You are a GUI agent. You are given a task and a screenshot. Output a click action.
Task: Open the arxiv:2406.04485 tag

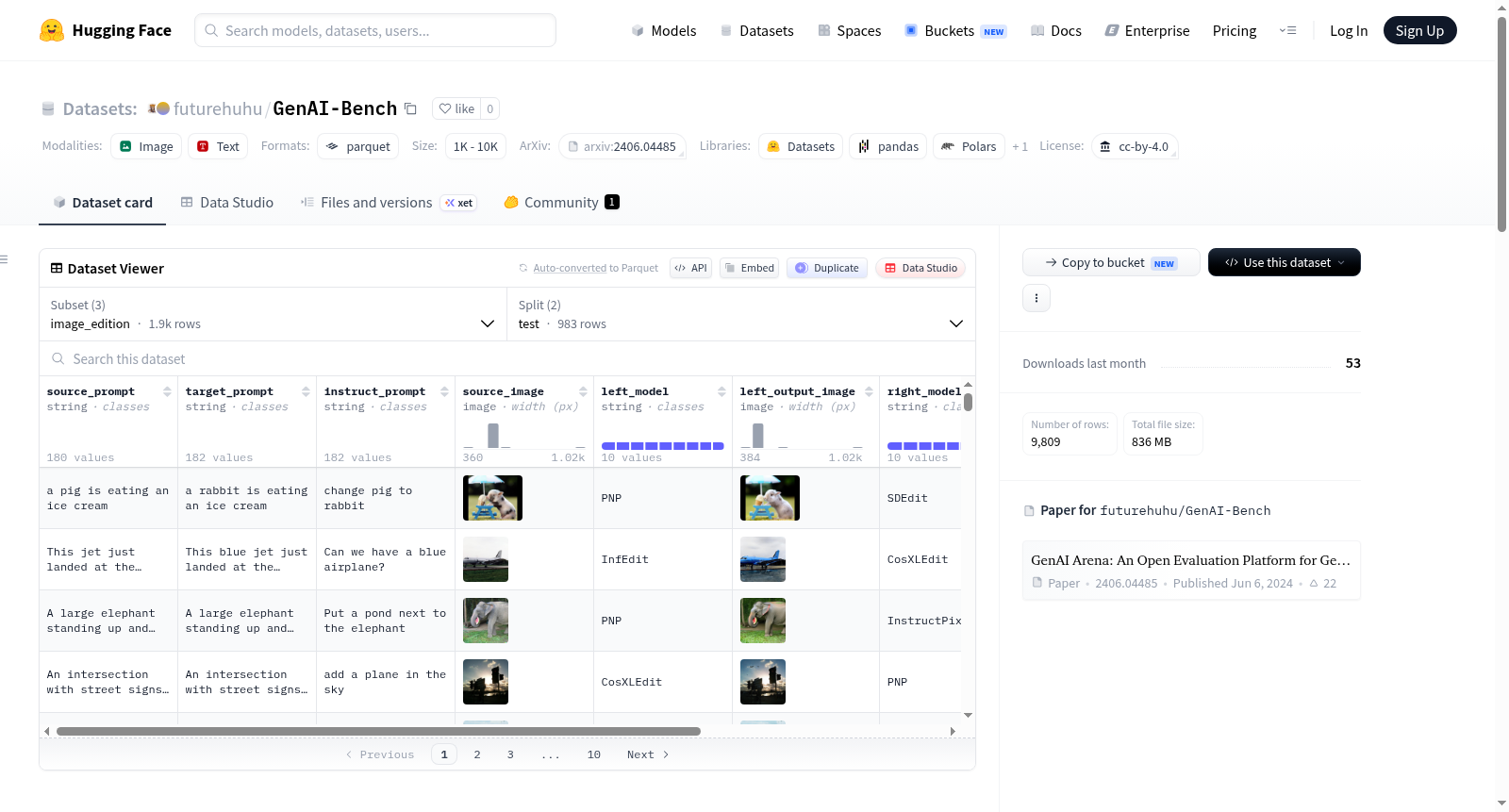[622, 146]
